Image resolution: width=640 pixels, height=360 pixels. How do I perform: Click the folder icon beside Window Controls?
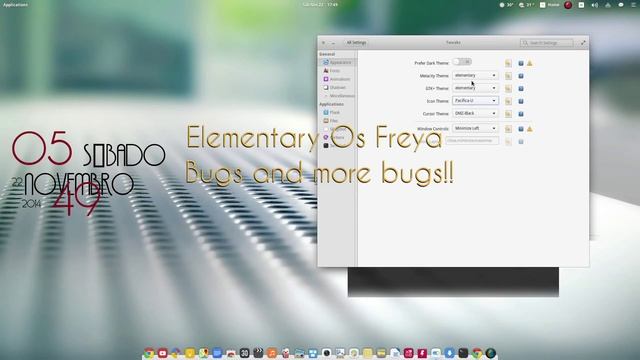pos(508,129)
